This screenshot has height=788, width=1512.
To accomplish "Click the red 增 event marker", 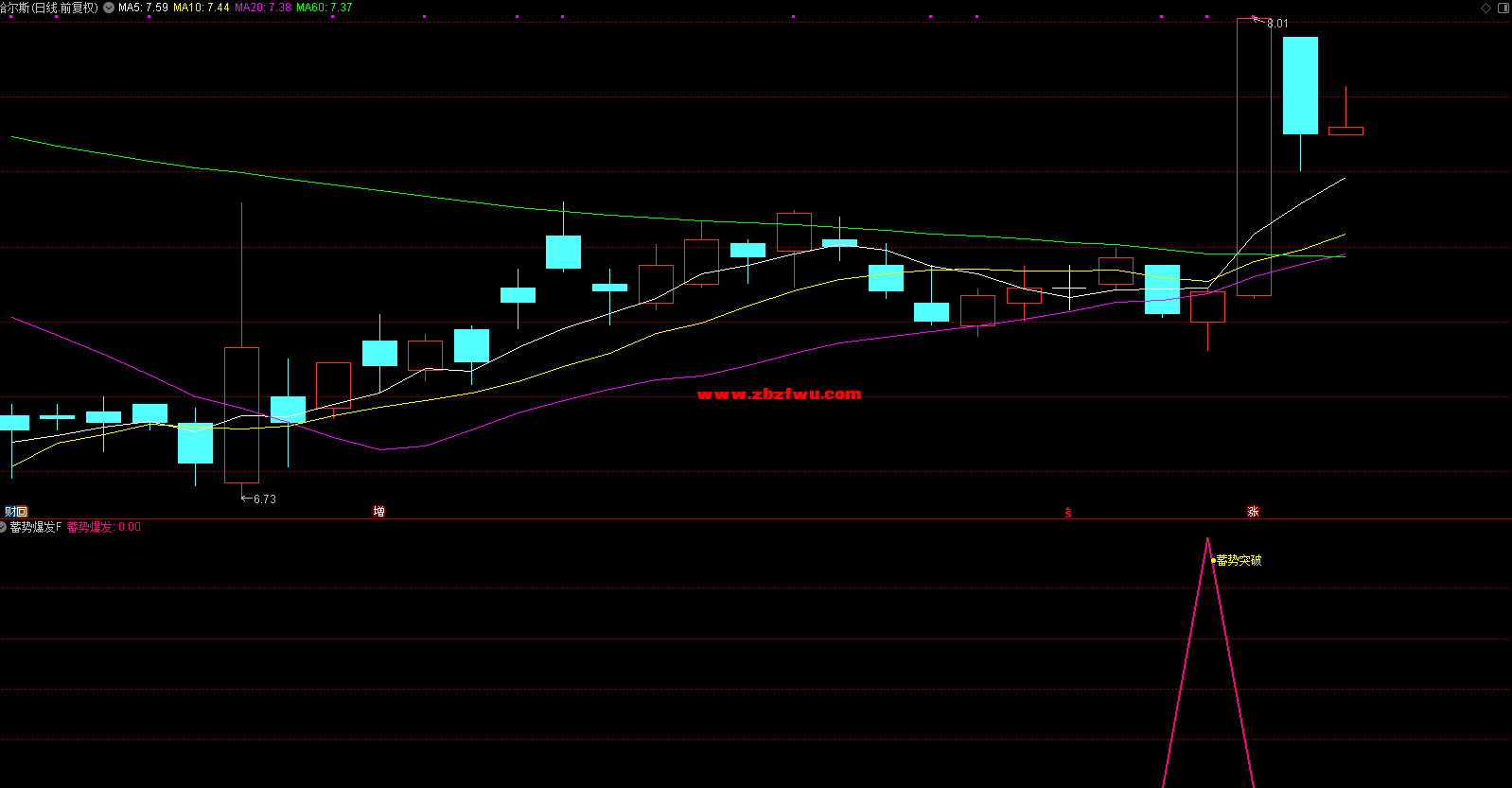I will [378, 512].
